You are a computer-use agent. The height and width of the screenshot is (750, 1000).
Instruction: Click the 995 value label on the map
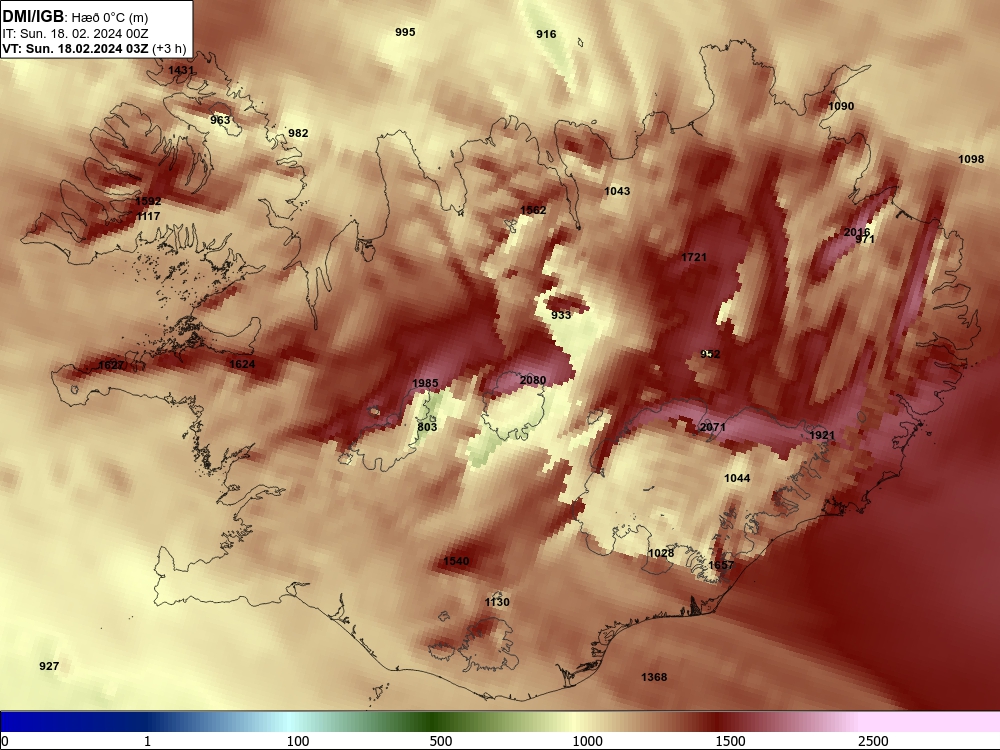pyautogui.click(x=405, y=32)
